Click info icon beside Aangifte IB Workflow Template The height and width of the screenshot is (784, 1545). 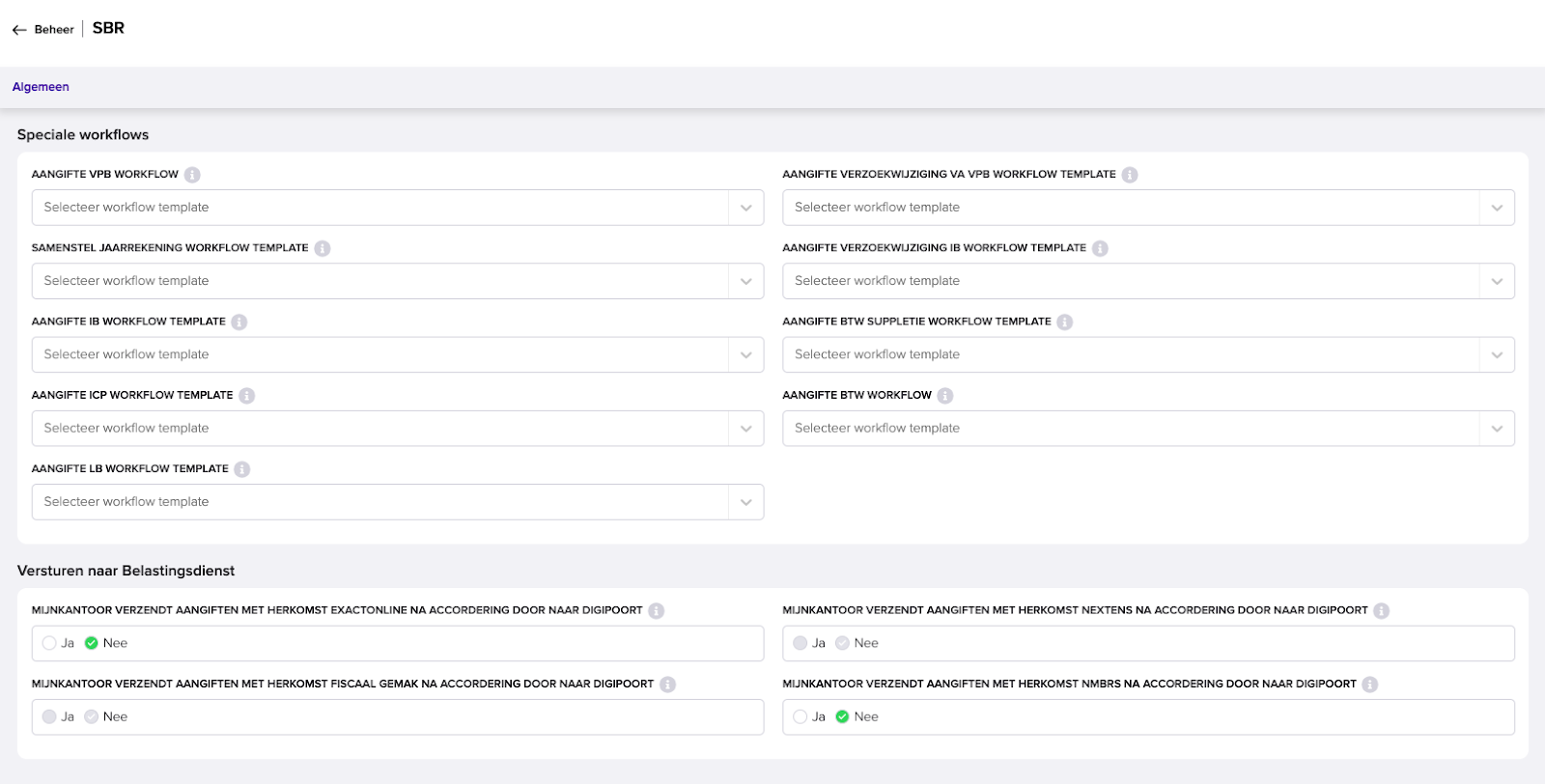[x=239, y=322]
